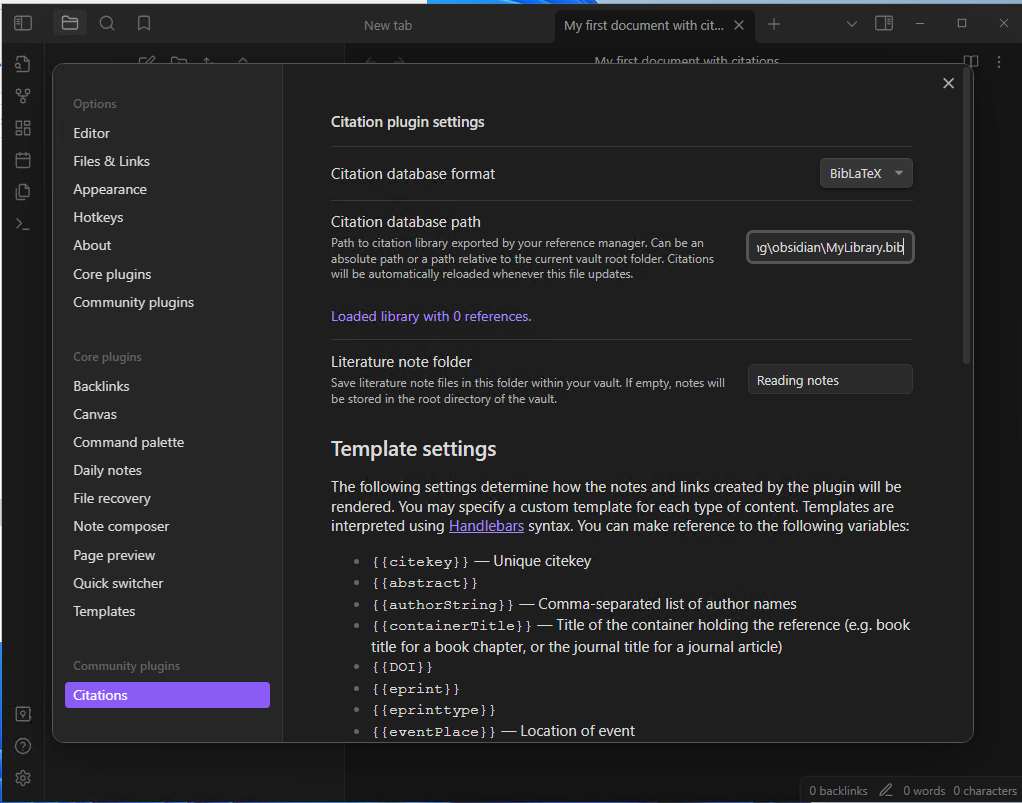This screenshot has height=803, width=1022.
Task: Open Citation database format dropdown
Action: tap(866, 173)
